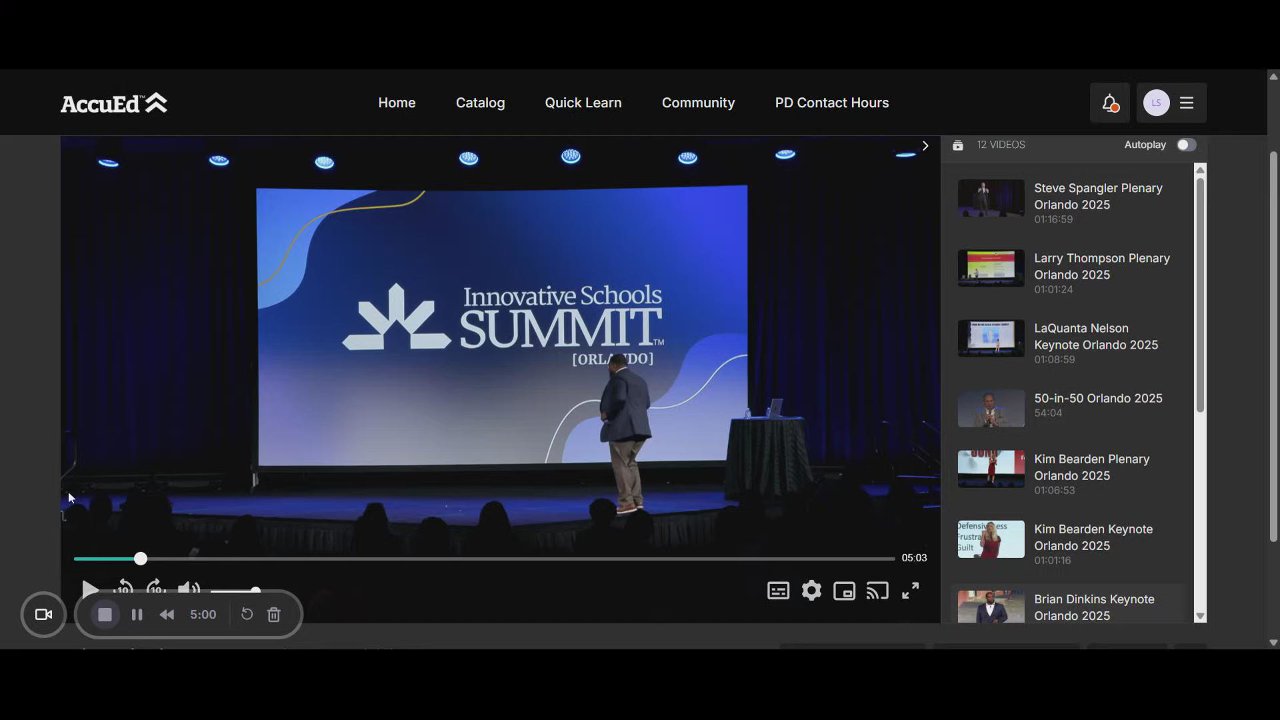Screen dimensions: 1280x720
Task: Click the 5:00 recording timer
Action: pos(203,615)
